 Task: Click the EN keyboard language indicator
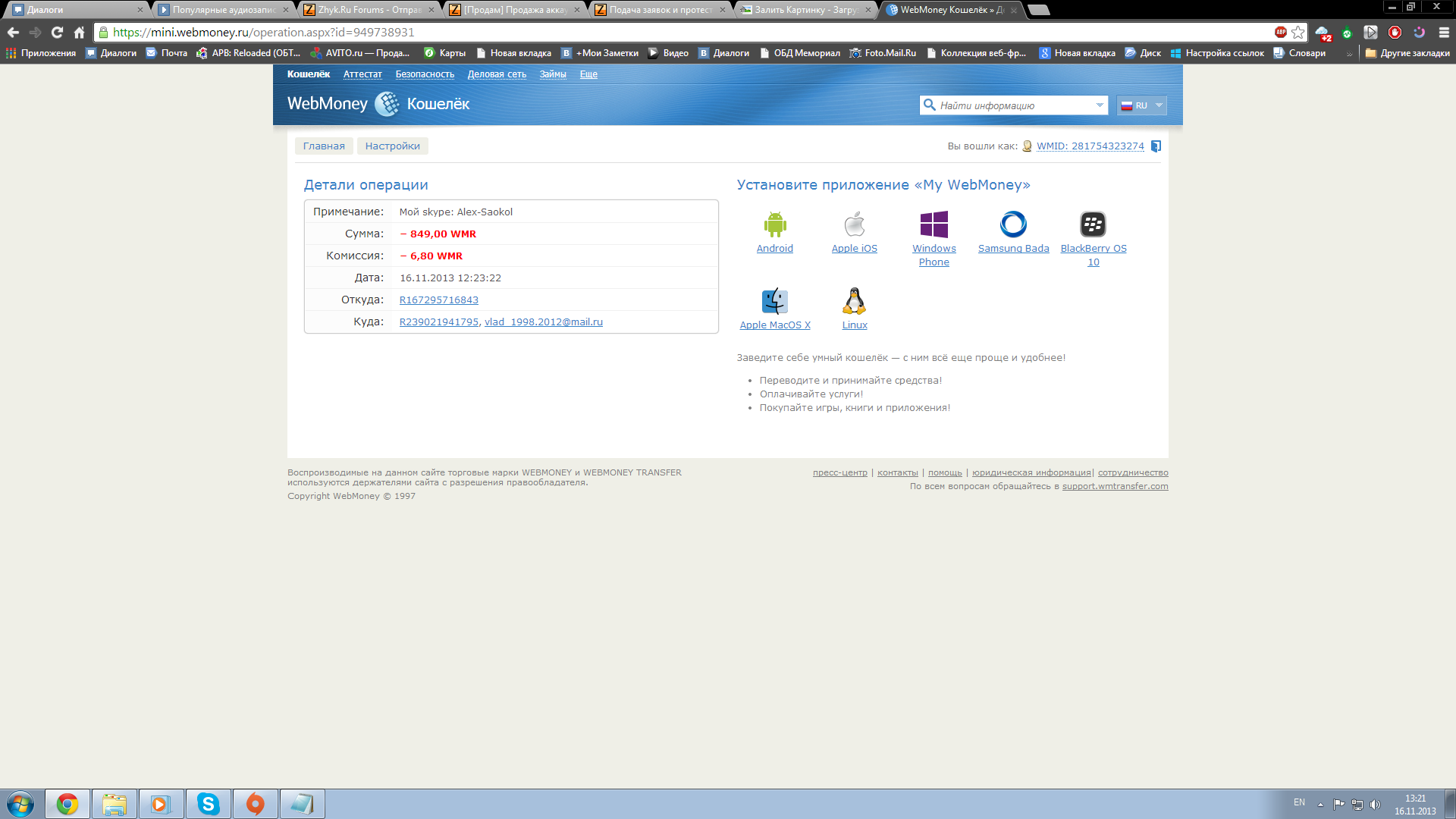1299,802
